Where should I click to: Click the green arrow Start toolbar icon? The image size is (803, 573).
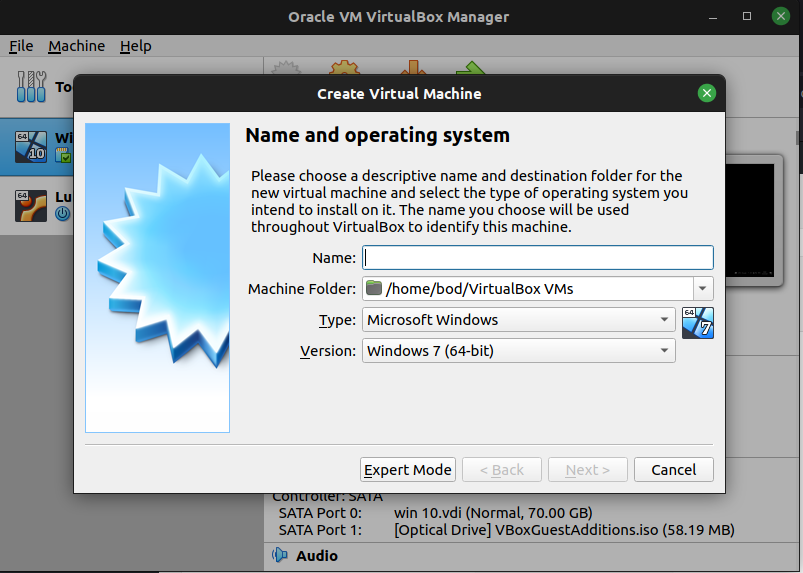tap(471, 68)
